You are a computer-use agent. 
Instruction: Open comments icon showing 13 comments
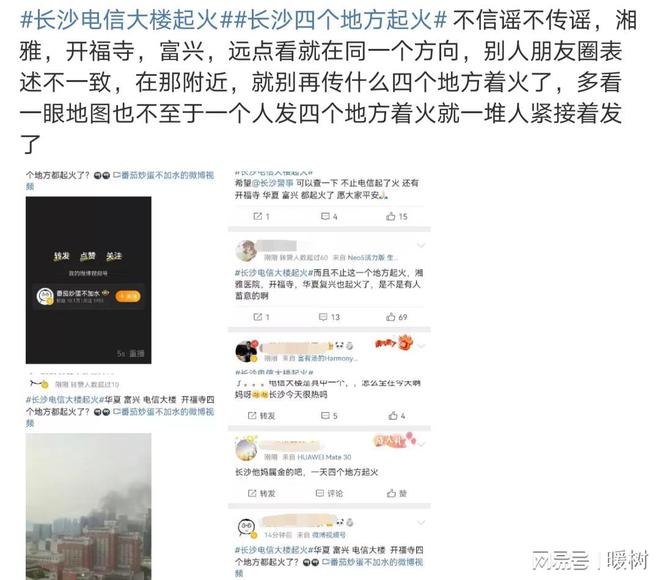(x=323, y=317)
